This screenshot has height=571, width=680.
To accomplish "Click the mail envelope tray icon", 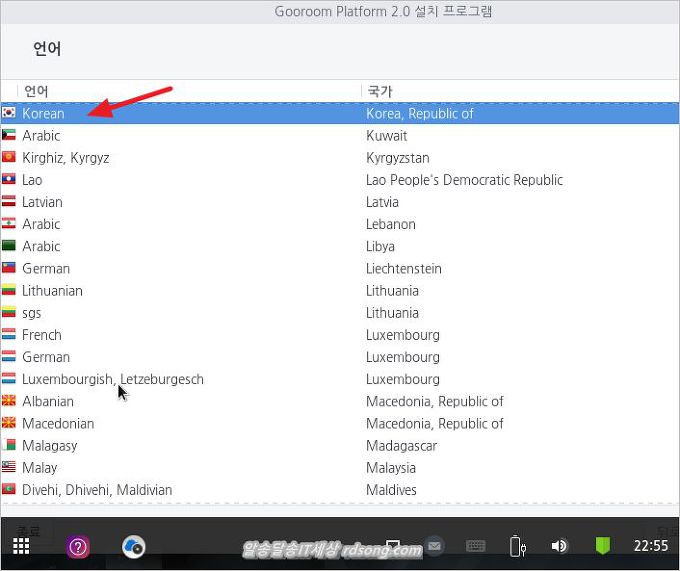I will [x=434, y=546].
